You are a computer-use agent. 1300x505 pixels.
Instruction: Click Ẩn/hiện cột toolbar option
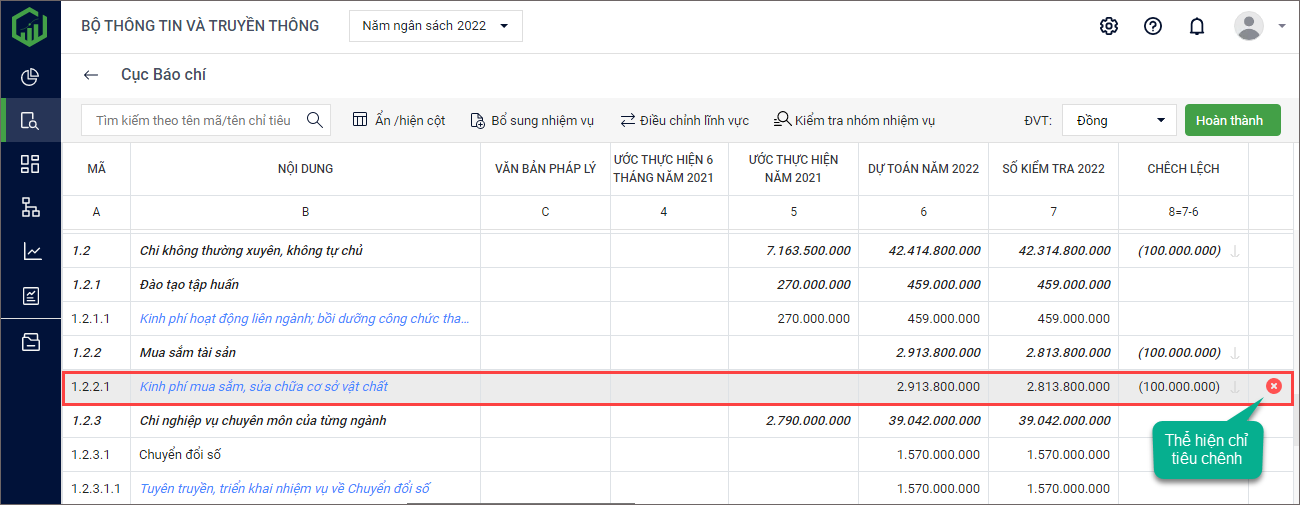coord(399,120)
